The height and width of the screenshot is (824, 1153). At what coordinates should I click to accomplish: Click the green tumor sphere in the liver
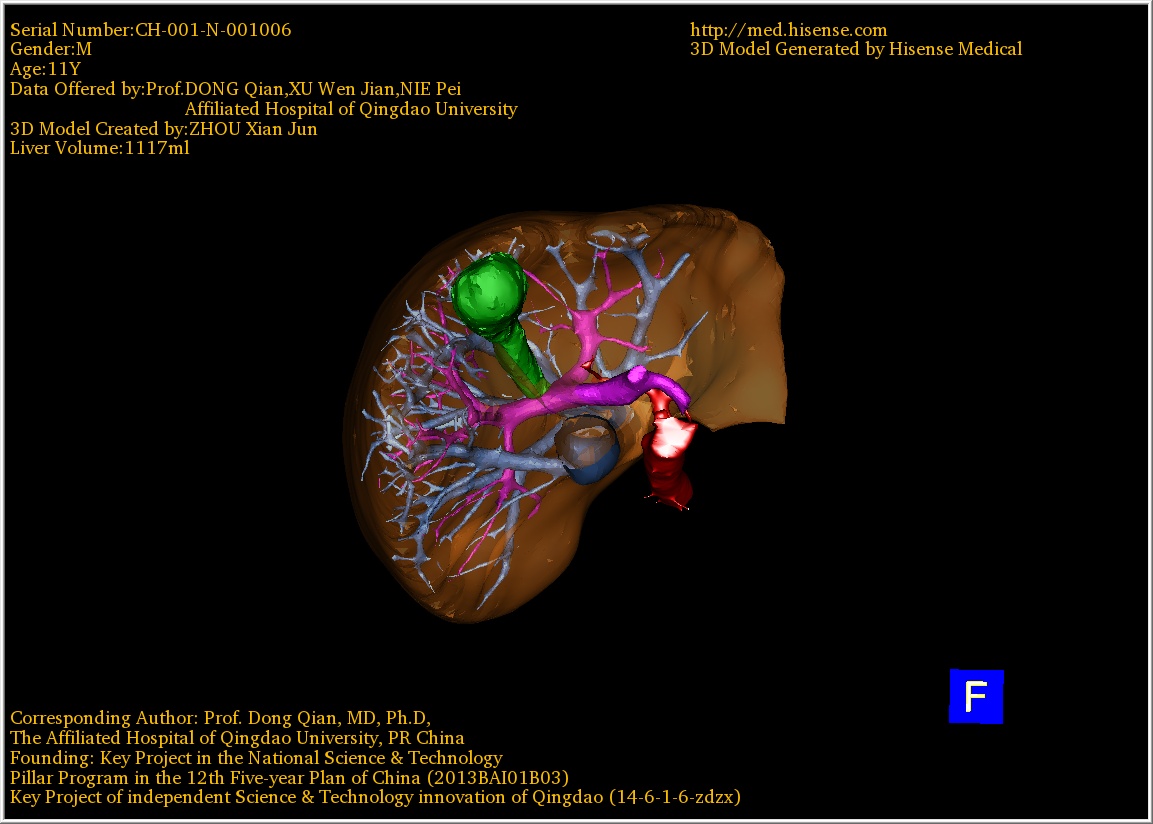[x=490, y=294]
